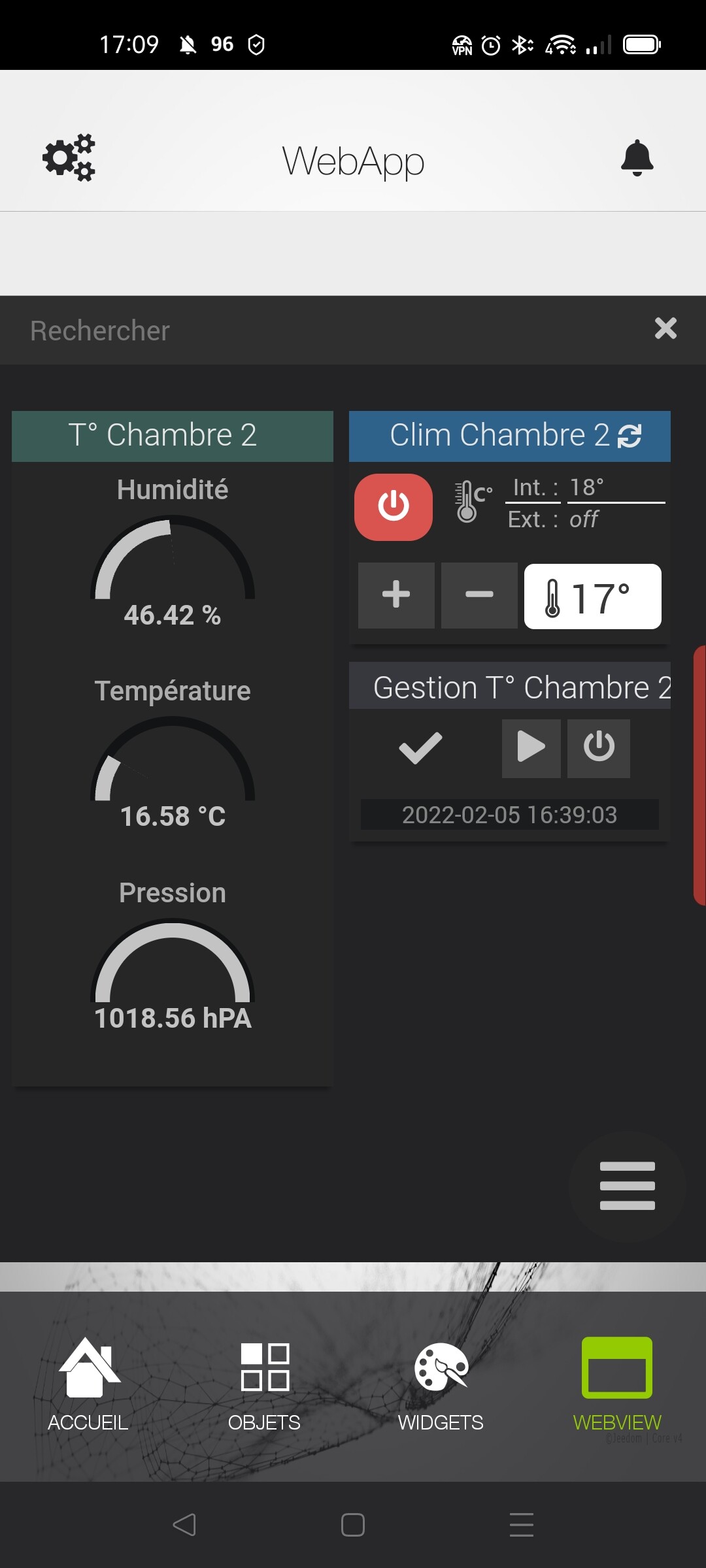Screen dimensions: 706x1568
Task: Toggle Gestion T° Chambre 2 power off button
Action: (599, 749)
